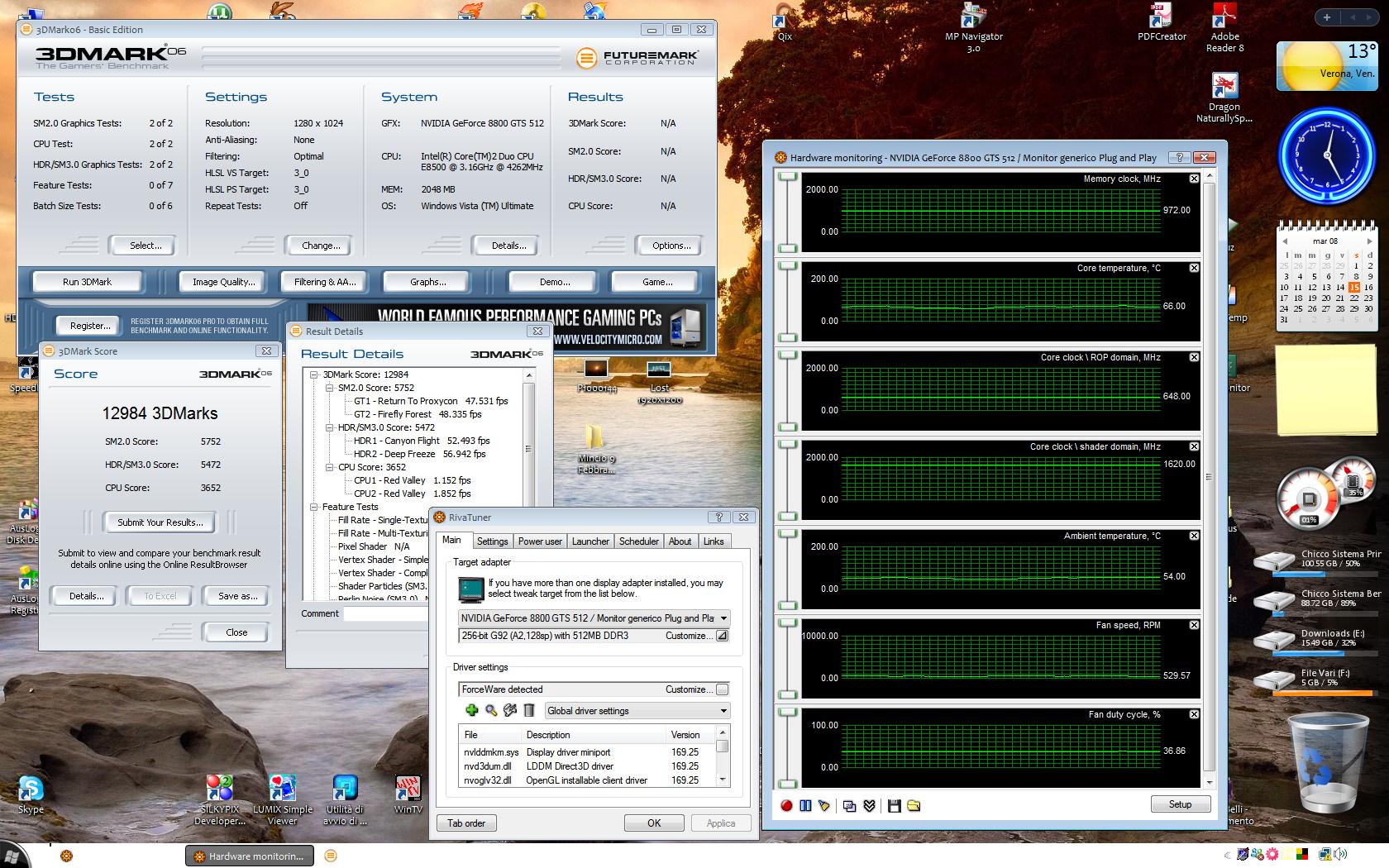Click the magnifier icon in RivaTuner driver settings
The image size is (1389, 868).
pyautogui.click(x=491, y=710)
